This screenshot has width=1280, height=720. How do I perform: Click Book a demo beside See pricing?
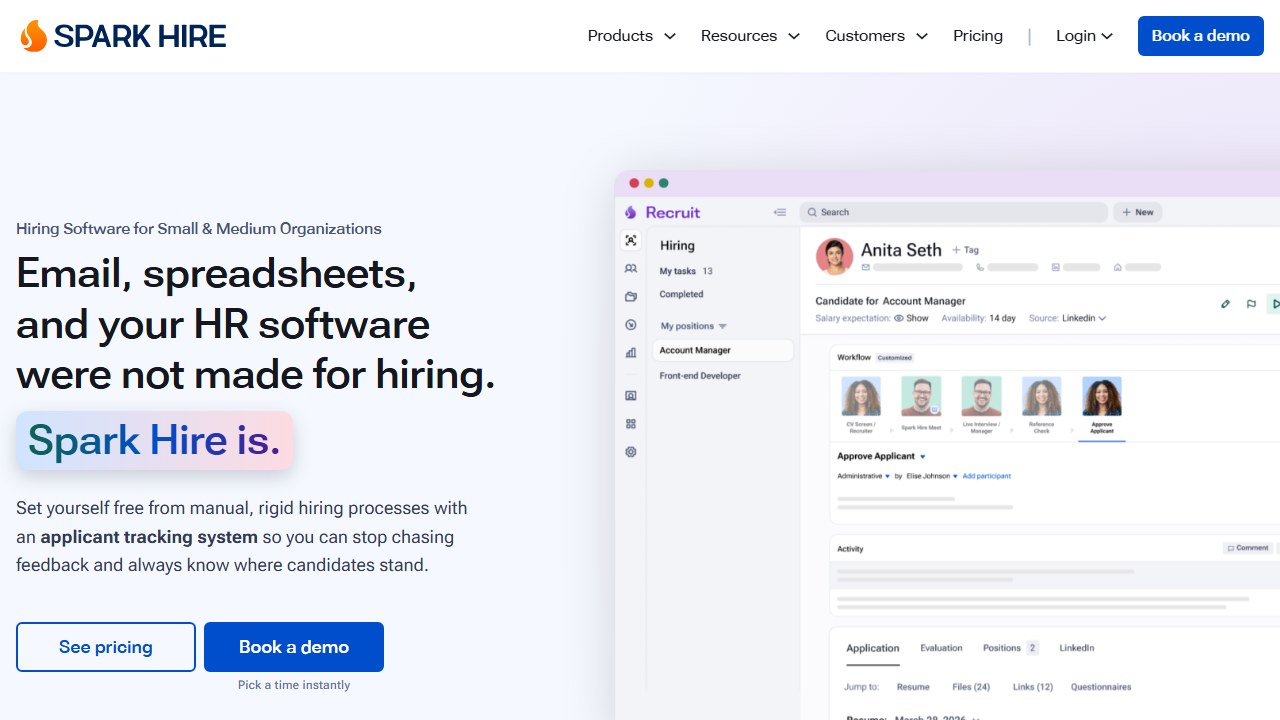(x=294, y=647)
